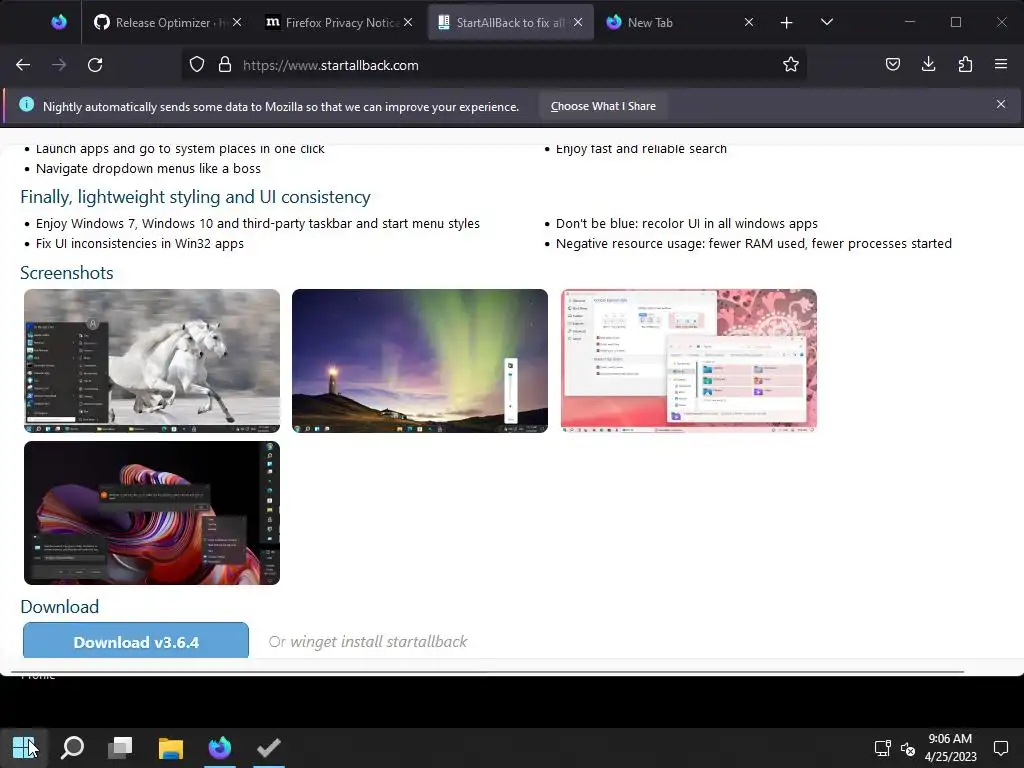Close the StartAllBack tab
The height and width of the screenshot is (768, 1024).
point(578,22)
